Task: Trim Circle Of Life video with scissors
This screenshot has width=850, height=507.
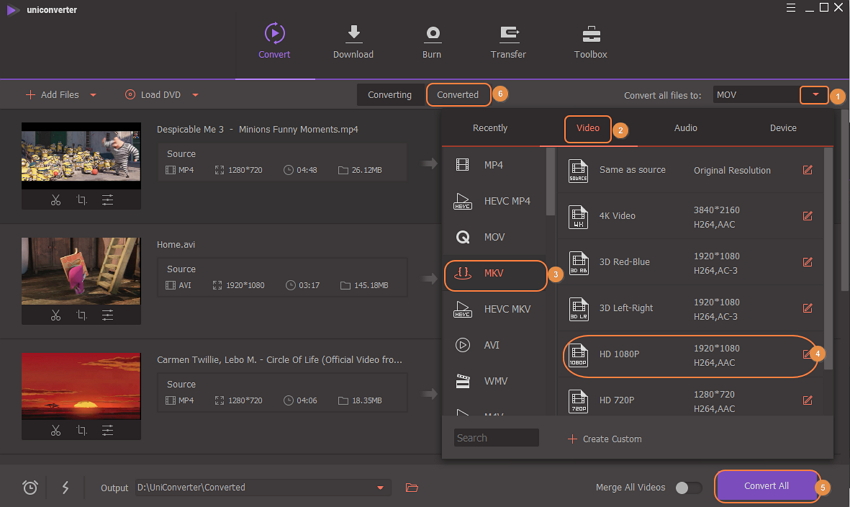Action: (55, 431)
